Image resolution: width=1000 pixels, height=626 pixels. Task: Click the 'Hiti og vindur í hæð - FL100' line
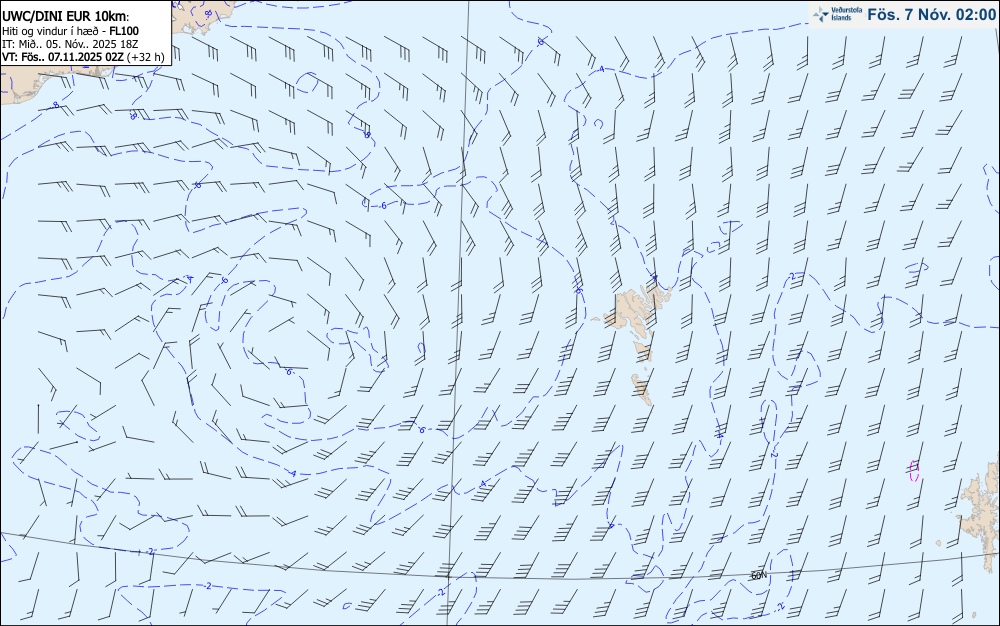tap(70, 31)
